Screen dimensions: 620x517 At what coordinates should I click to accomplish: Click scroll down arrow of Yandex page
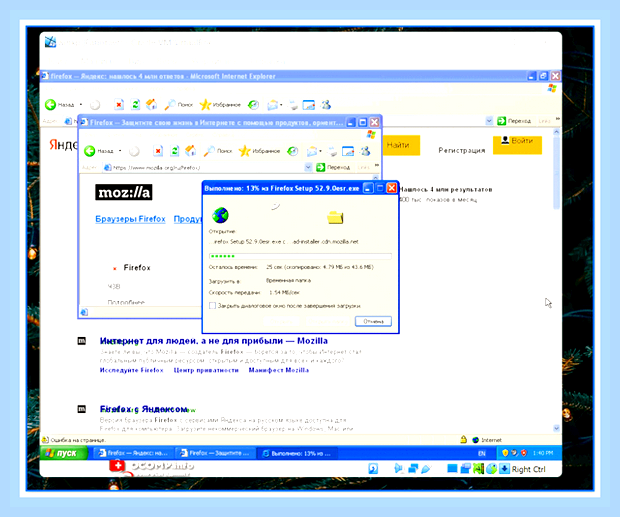tap(556, 428)
